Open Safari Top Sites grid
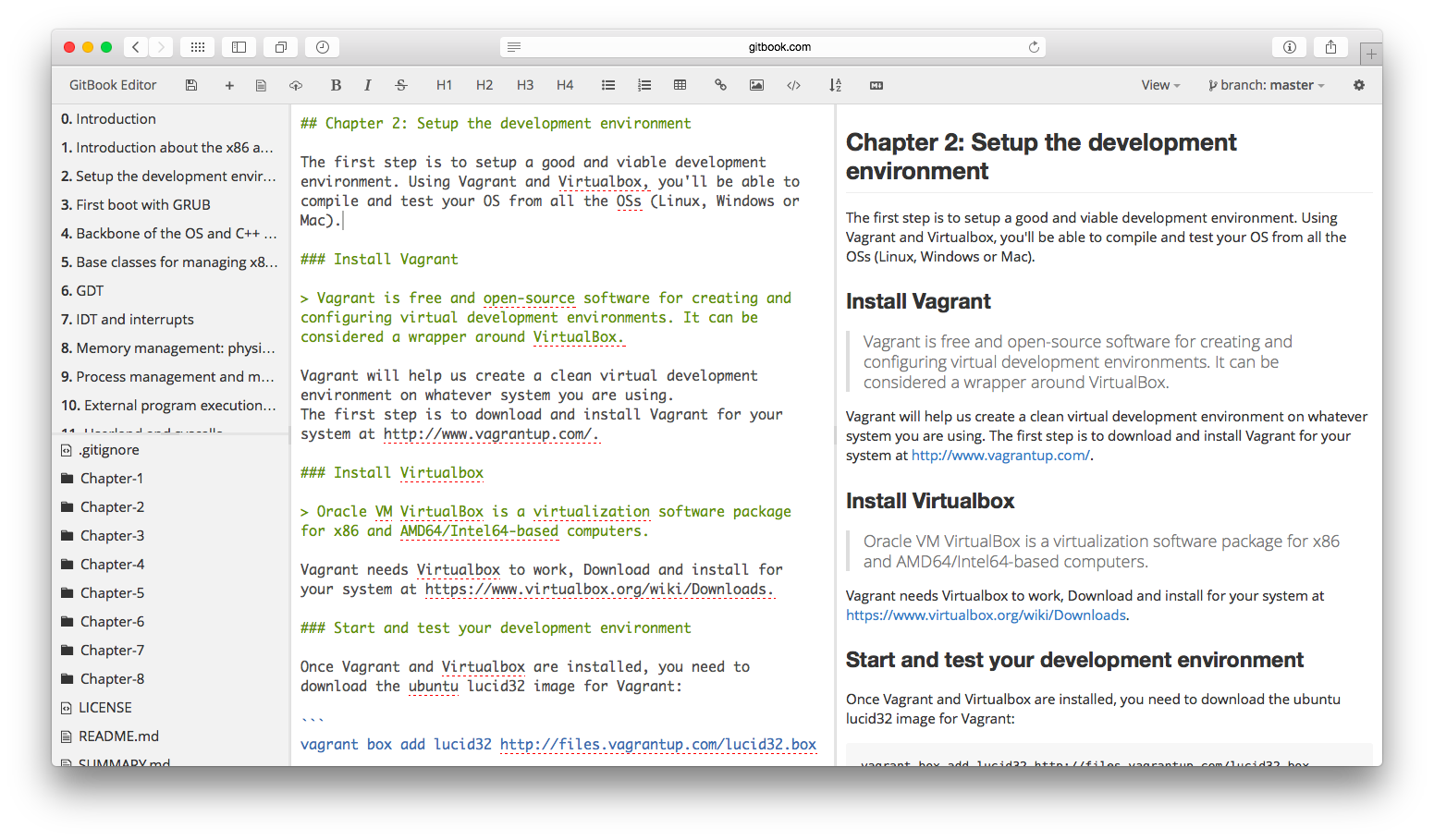Image resolution: width=1434 pixels, height=840 pixels. pos(198,47)
